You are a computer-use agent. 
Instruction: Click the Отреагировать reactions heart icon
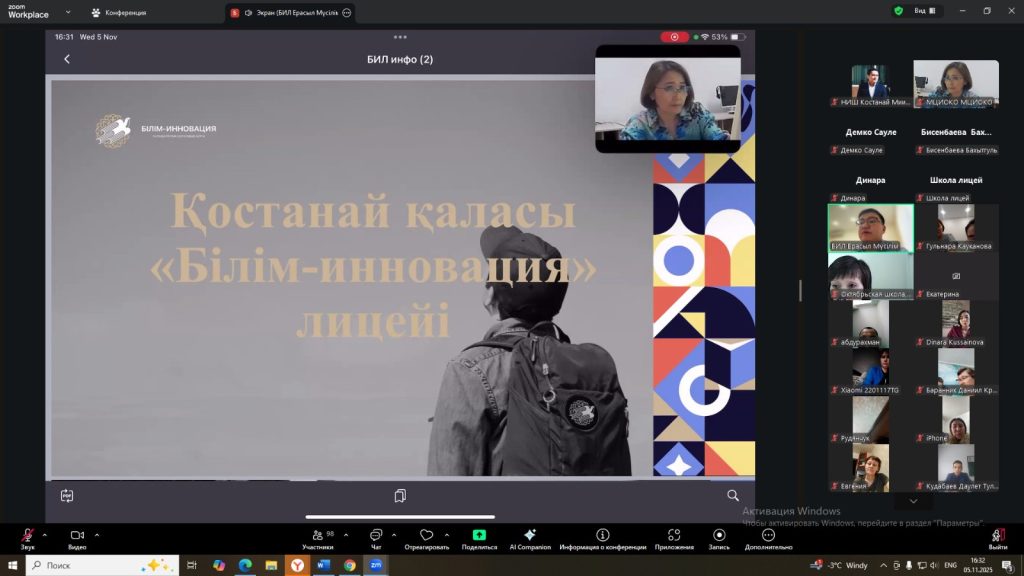[426, 537]
